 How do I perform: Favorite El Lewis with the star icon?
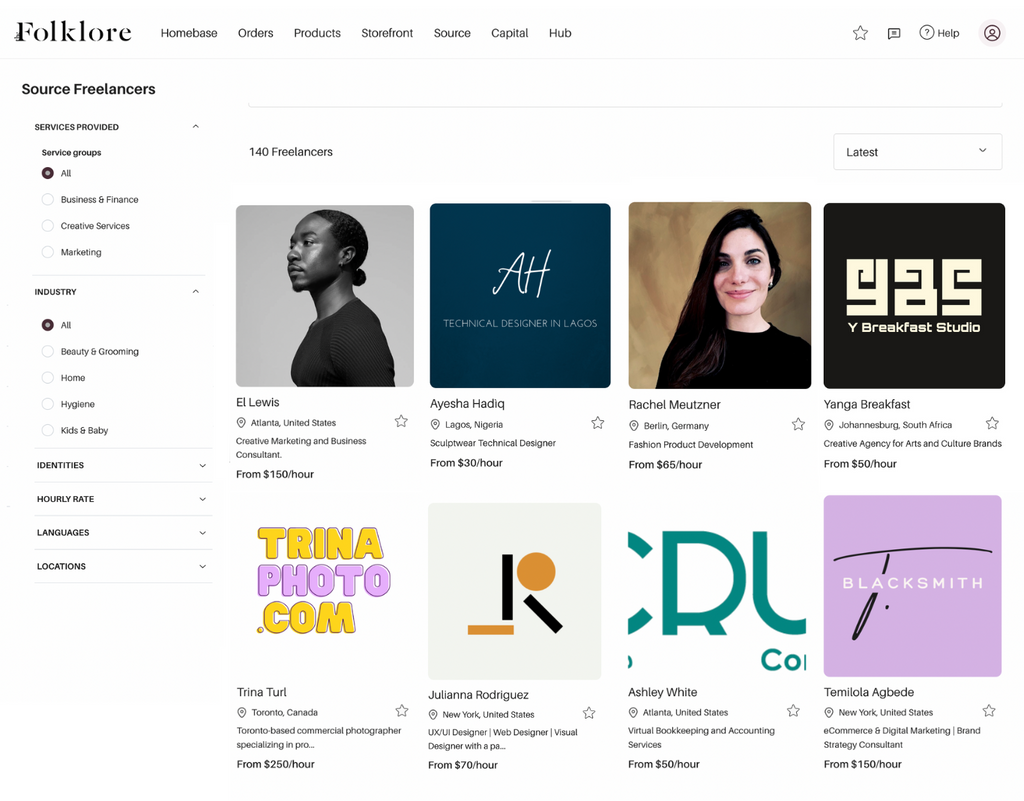[401, 422]
